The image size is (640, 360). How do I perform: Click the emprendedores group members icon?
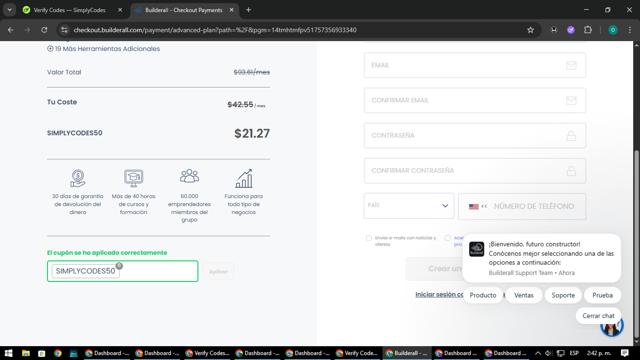click(x=189, y=176)
